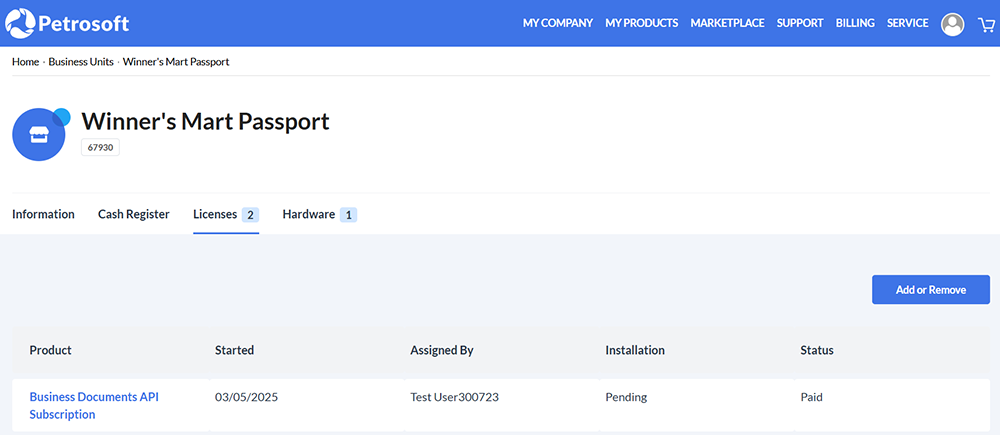Click the Assigned By column header
The image size is (1000, 435).
point(442,350)
